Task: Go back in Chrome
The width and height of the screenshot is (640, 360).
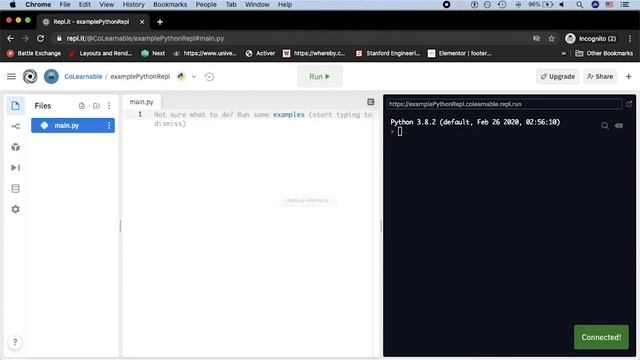Action: [10, 38]
